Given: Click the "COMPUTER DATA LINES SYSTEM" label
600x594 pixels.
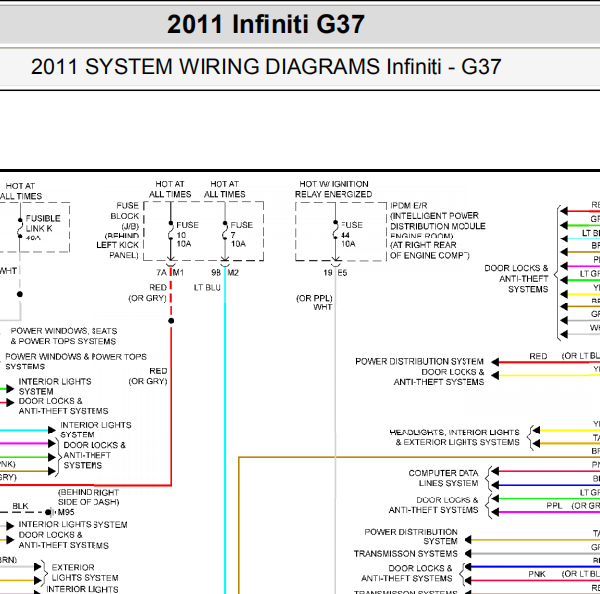Looking at the screenshot, I should 443,478.
